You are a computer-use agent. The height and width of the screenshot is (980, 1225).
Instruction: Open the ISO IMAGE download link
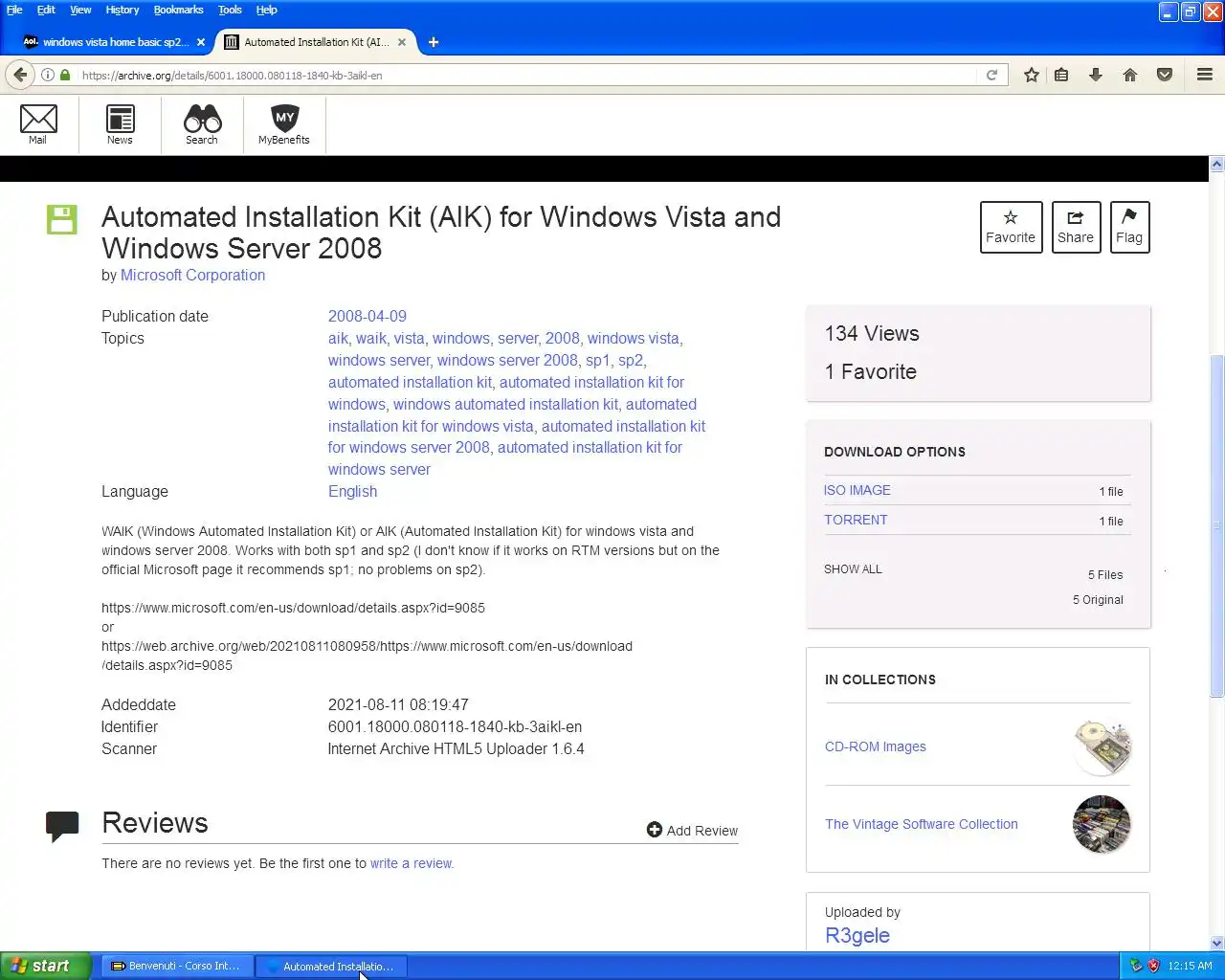tap(857, 490)
